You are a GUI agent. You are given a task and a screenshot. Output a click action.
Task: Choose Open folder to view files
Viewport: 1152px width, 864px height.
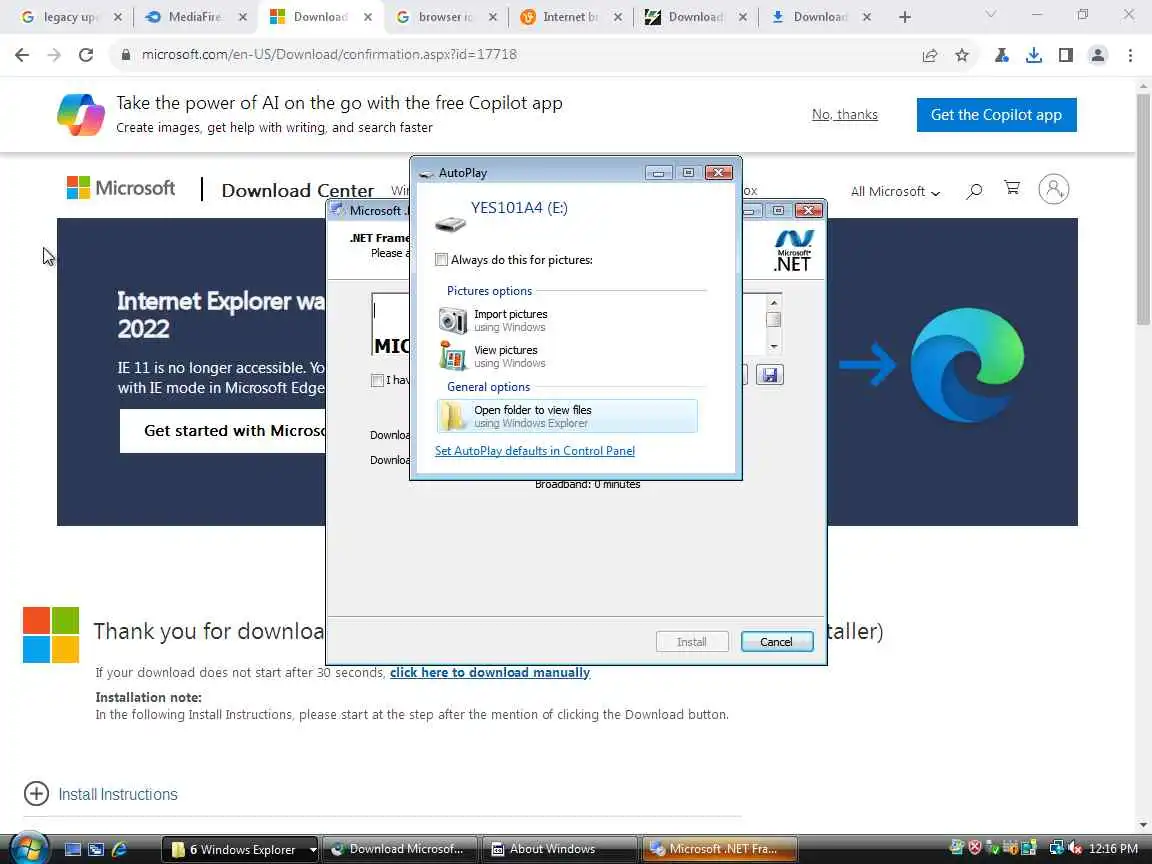pyautogui.click(x=567, y=416)
